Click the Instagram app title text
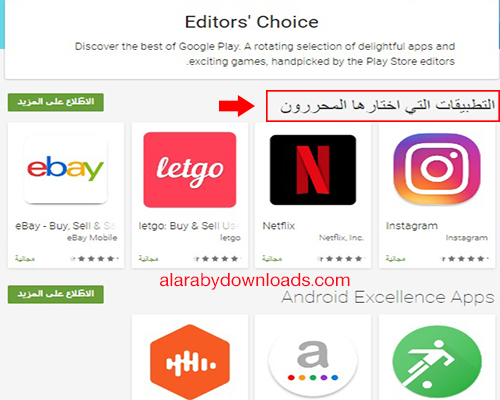The image size is (500, 400). click(412, 226)
